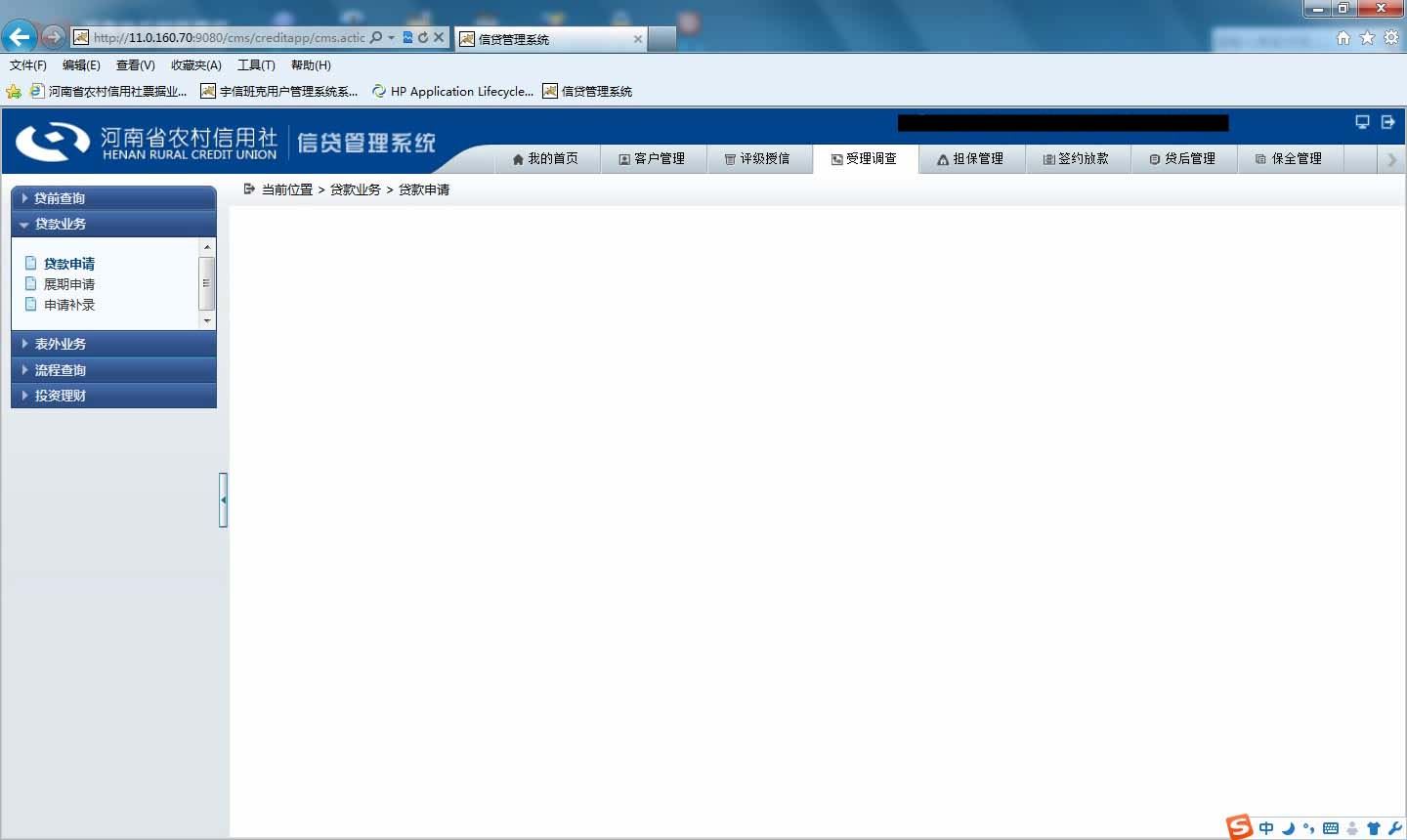This screenshot has height=840, width=1407.
Task: Expand the 表外业务 sidebar section
Action: tap(113, 344)
